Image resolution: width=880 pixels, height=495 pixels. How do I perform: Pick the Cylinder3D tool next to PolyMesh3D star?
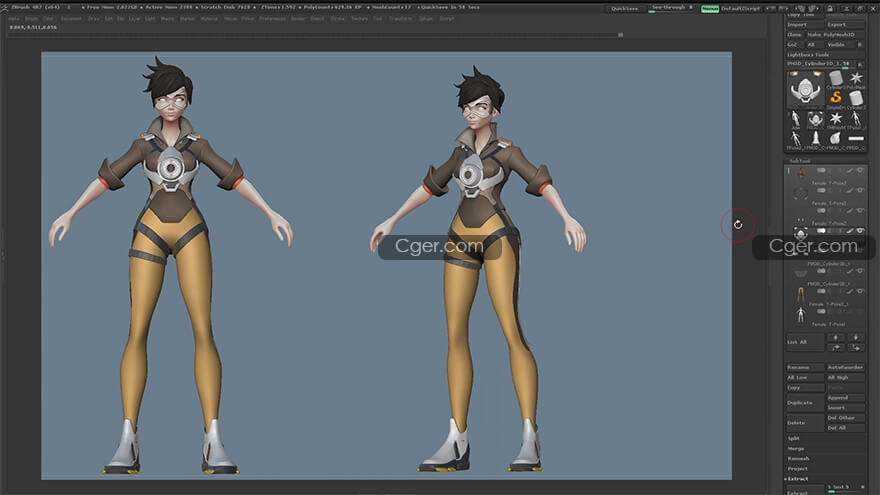click(x=836, y=79)
